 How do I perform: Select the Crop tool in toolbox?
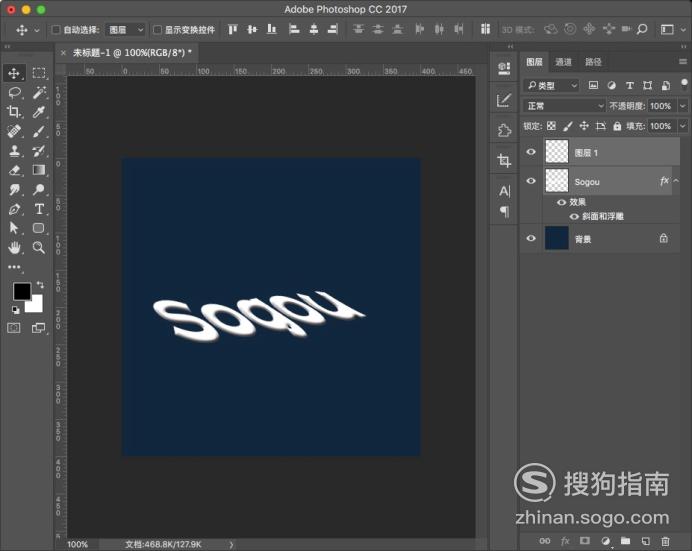[x=14, y=112]
